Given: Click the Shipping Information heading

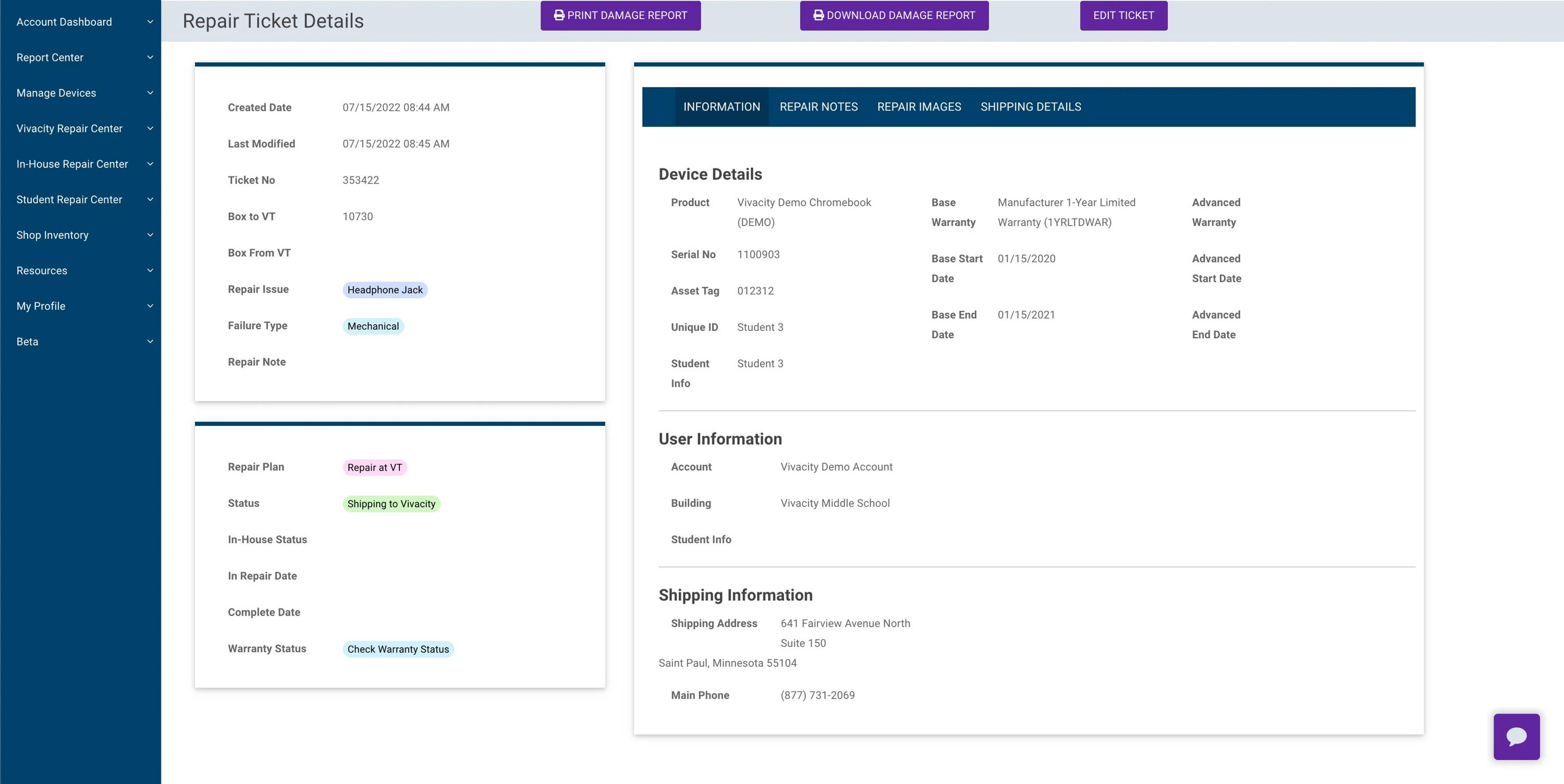Looking at the screenshot, I should [x=735, y=595].
